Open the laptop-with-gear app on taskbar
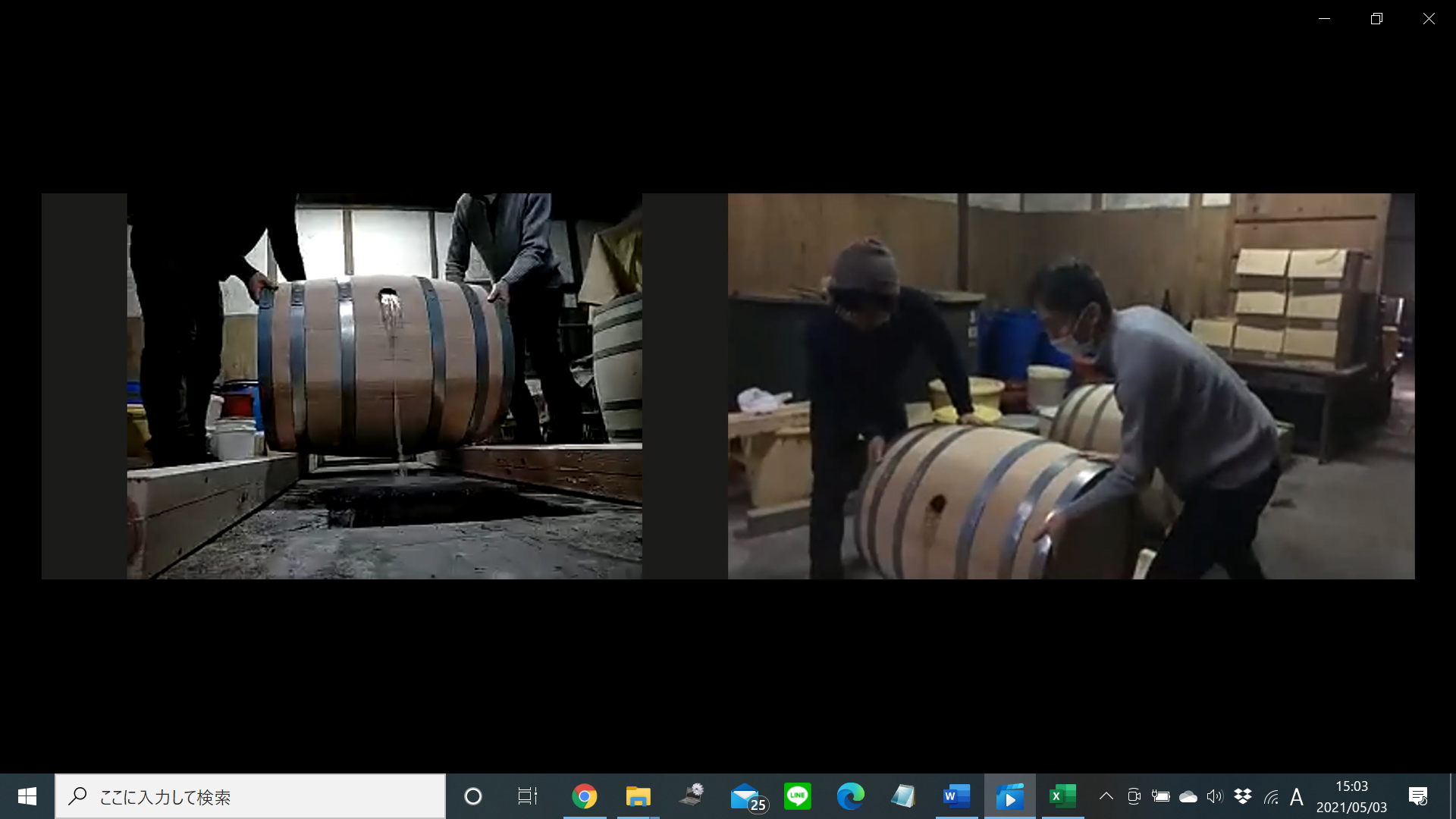This screenshot has width=1456, height=819. click(x=691, y=796)
